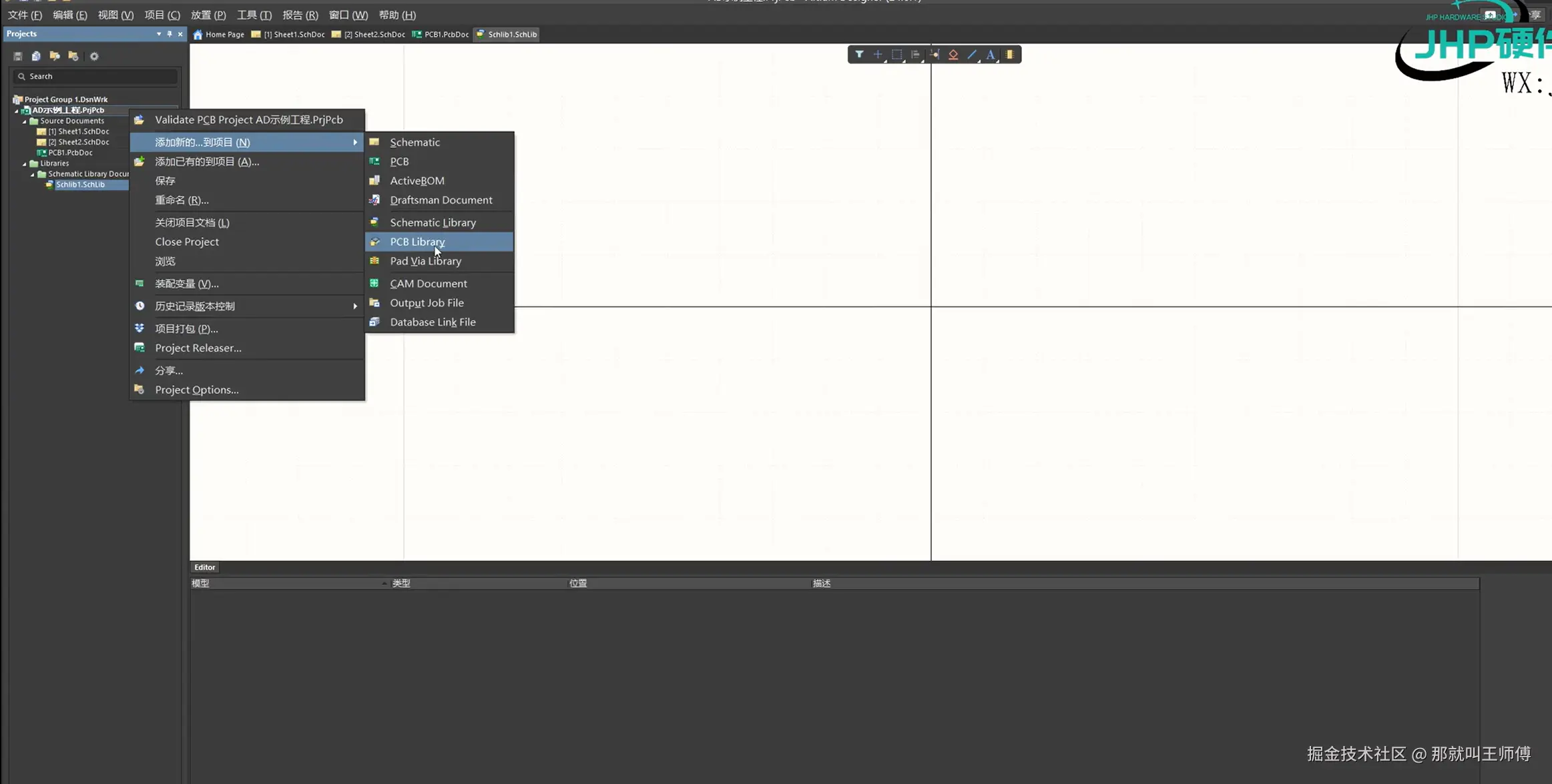Select Pad Via Library menu entry
The image size is (1552, 784).
click(x=440, y=261)
